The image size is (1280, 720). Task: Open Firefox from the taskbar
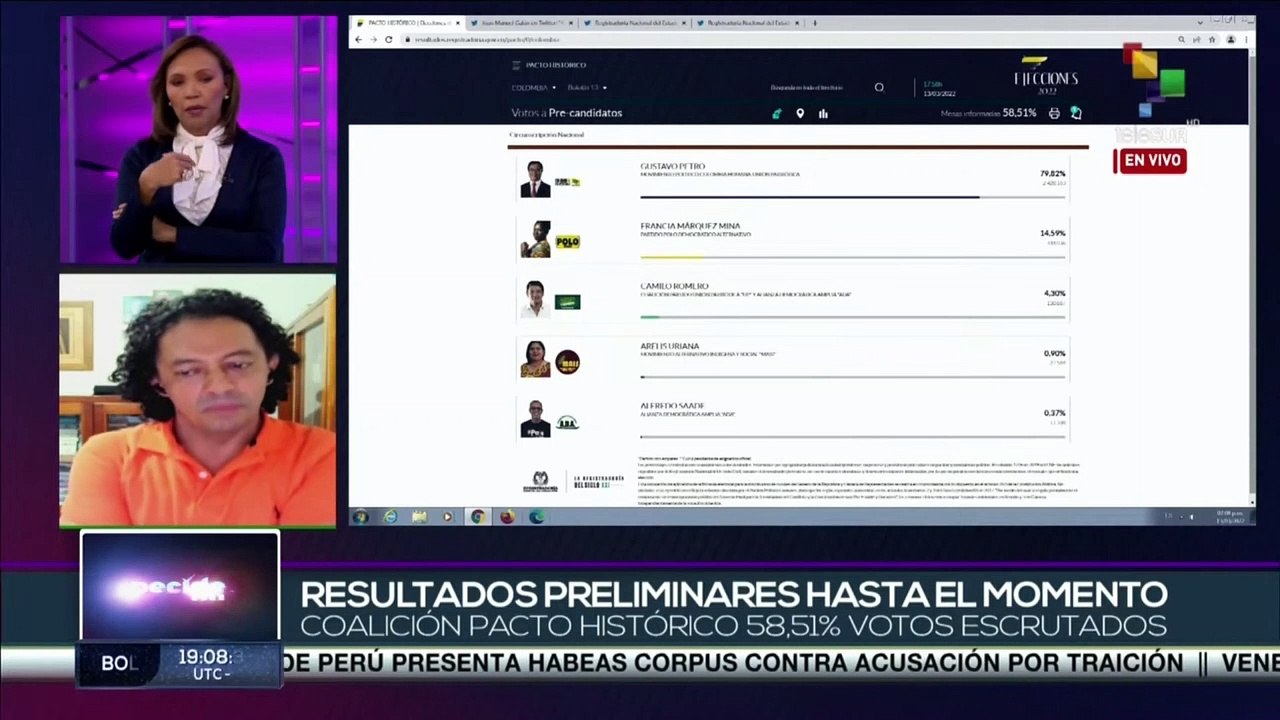507,517
